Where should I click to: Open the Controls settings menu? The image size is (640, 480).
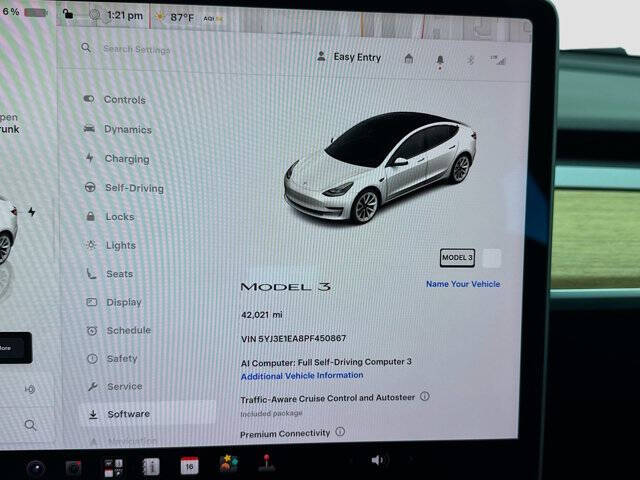click(115, 100)
